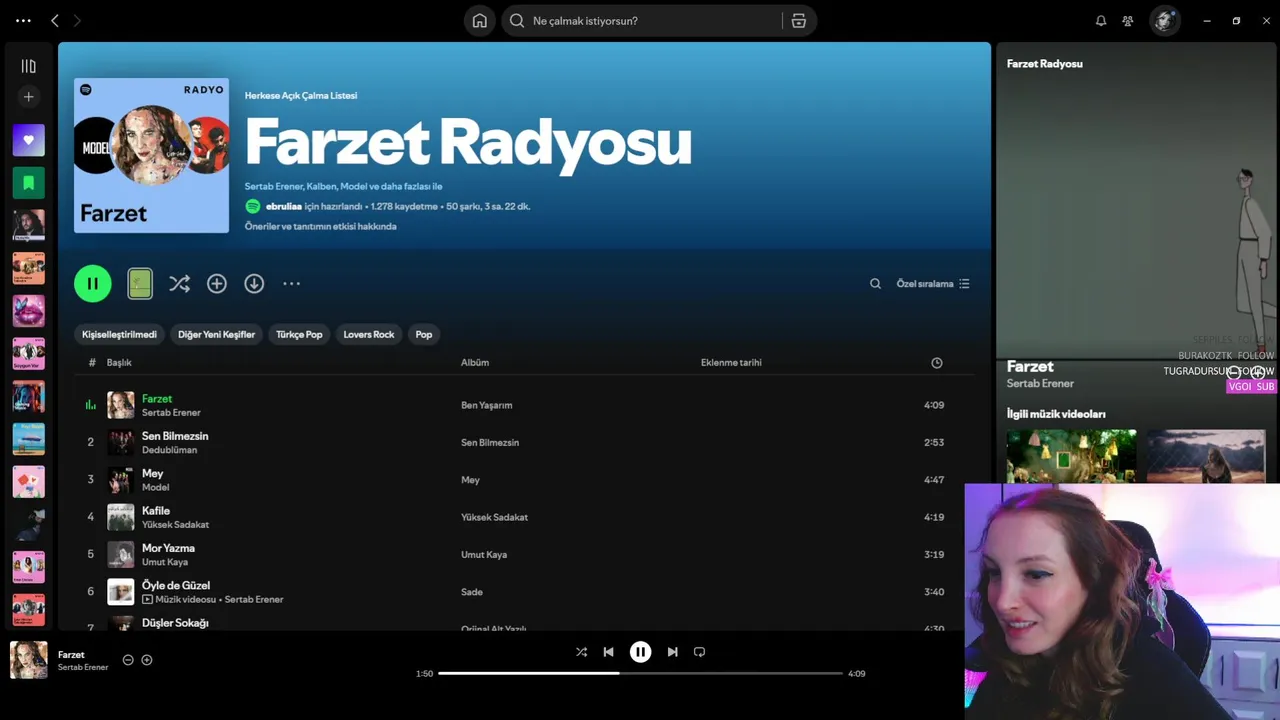Open Sertab Erener in right panel
Screen dimensions: 1280x720
coord(1040,384)
